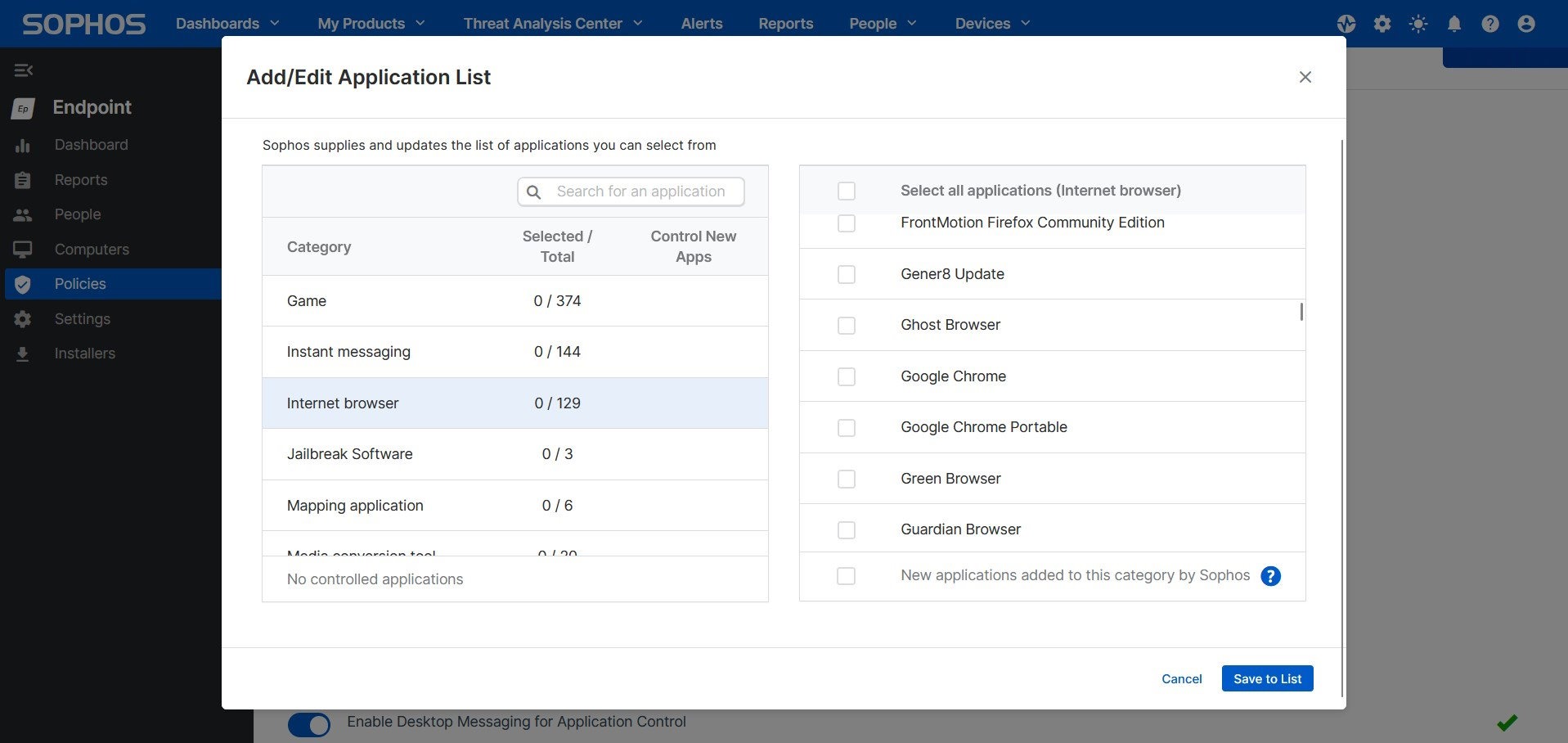This screenshot has width=1568, height=743.
Task: Click the Save to List button
Action: (1266, 678)
